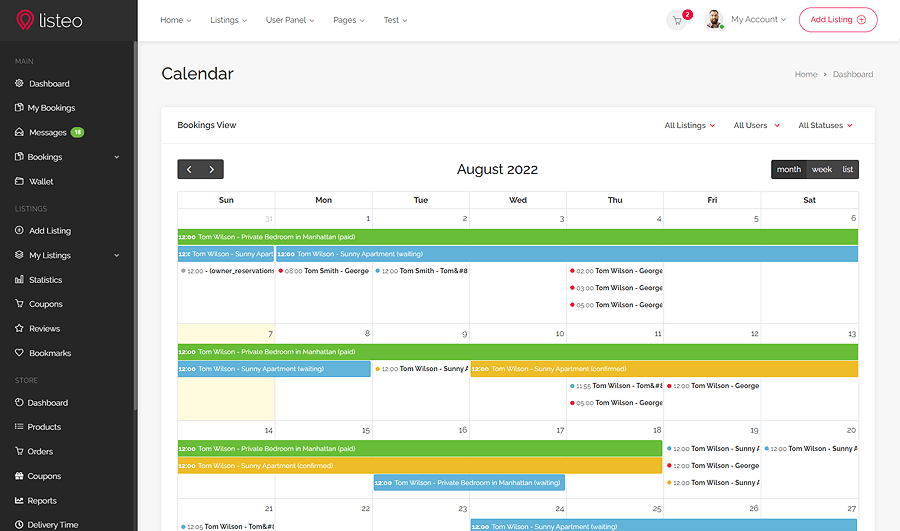The image size is (900, 531).
Task: Open Statistics in the sidebar
Action: point(45,280)
